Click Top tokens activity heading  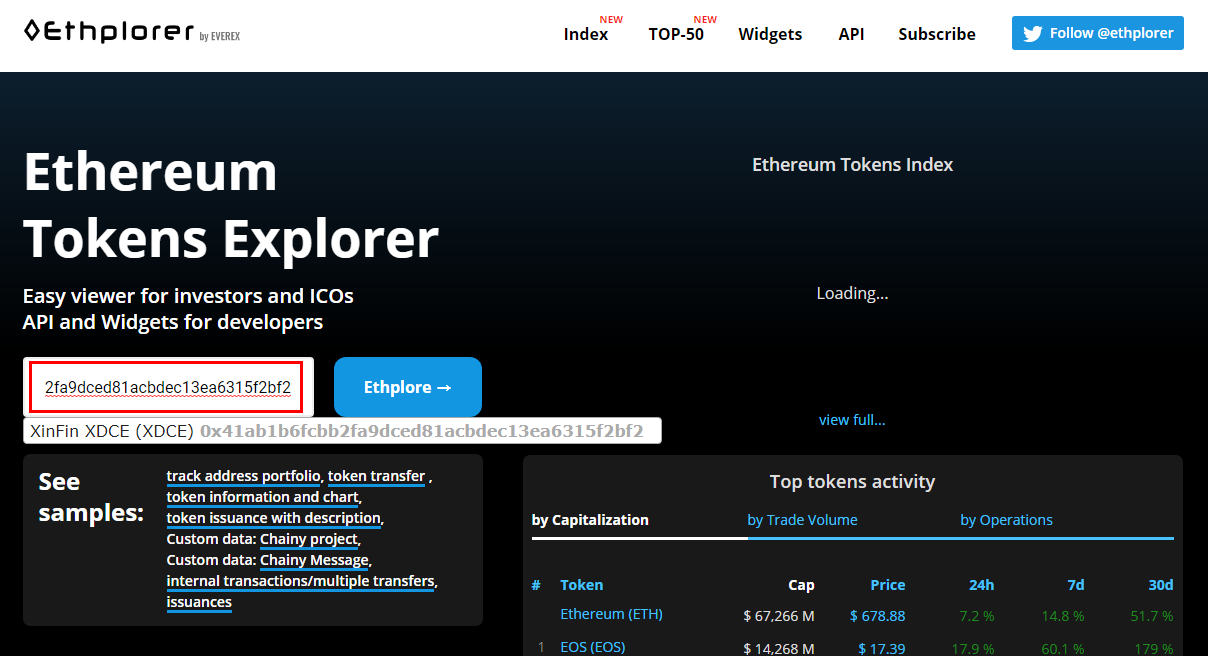852,482
